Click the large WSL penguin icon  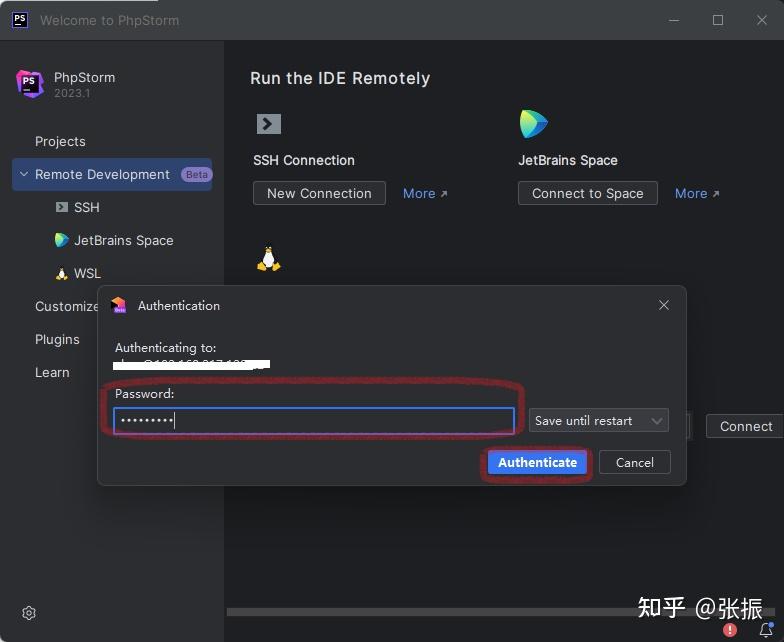coord(268,258)
